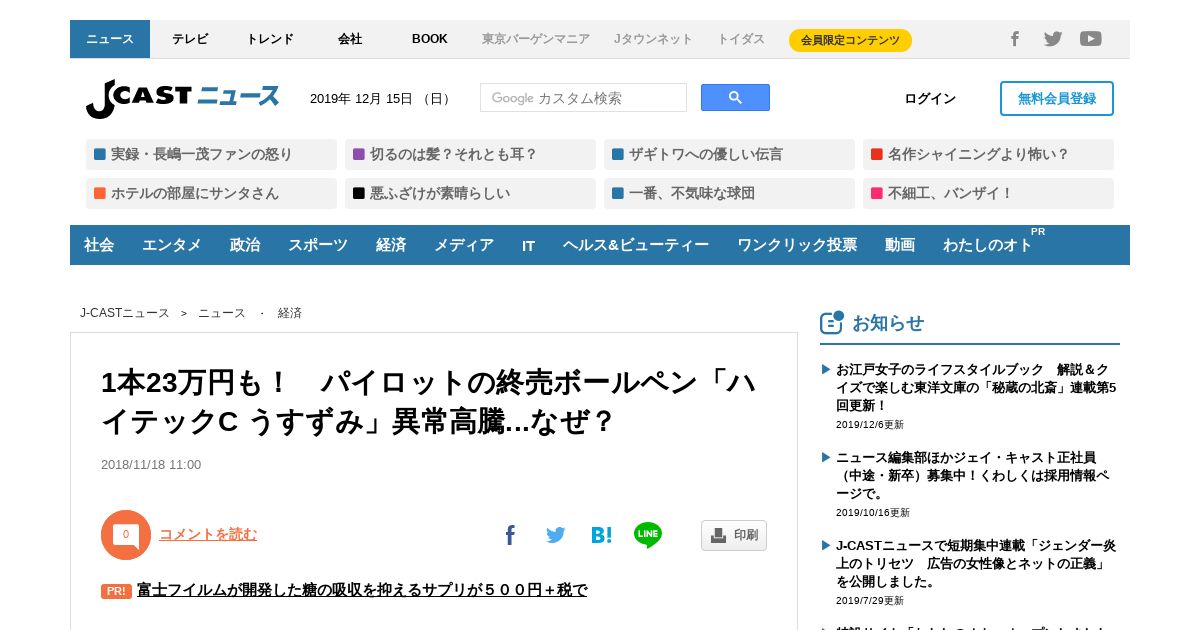The image size is (1200, 630).
Task: Open 経済 category in nav bar
Action: click(391, 245)
